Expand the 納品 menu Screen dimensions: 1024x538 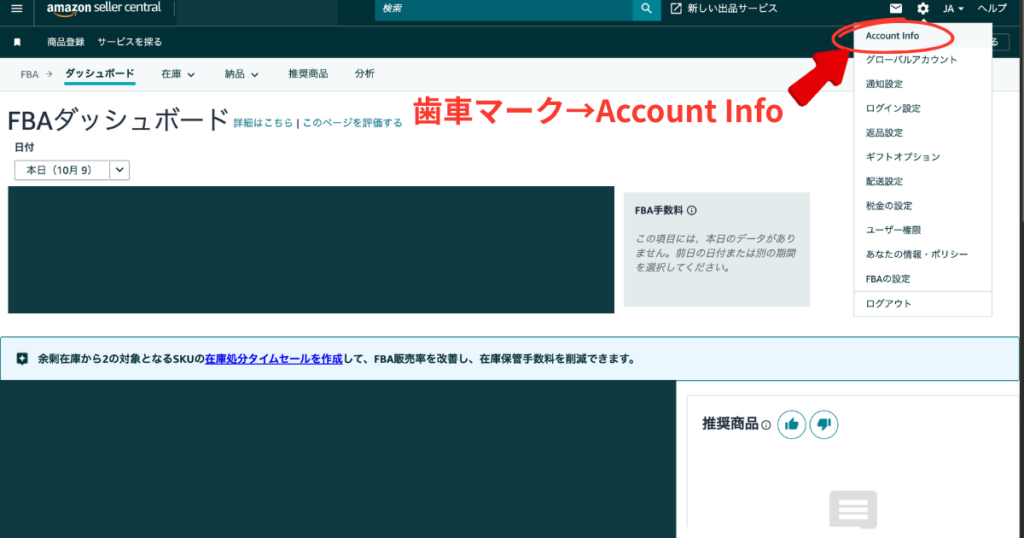coord(241,74)
